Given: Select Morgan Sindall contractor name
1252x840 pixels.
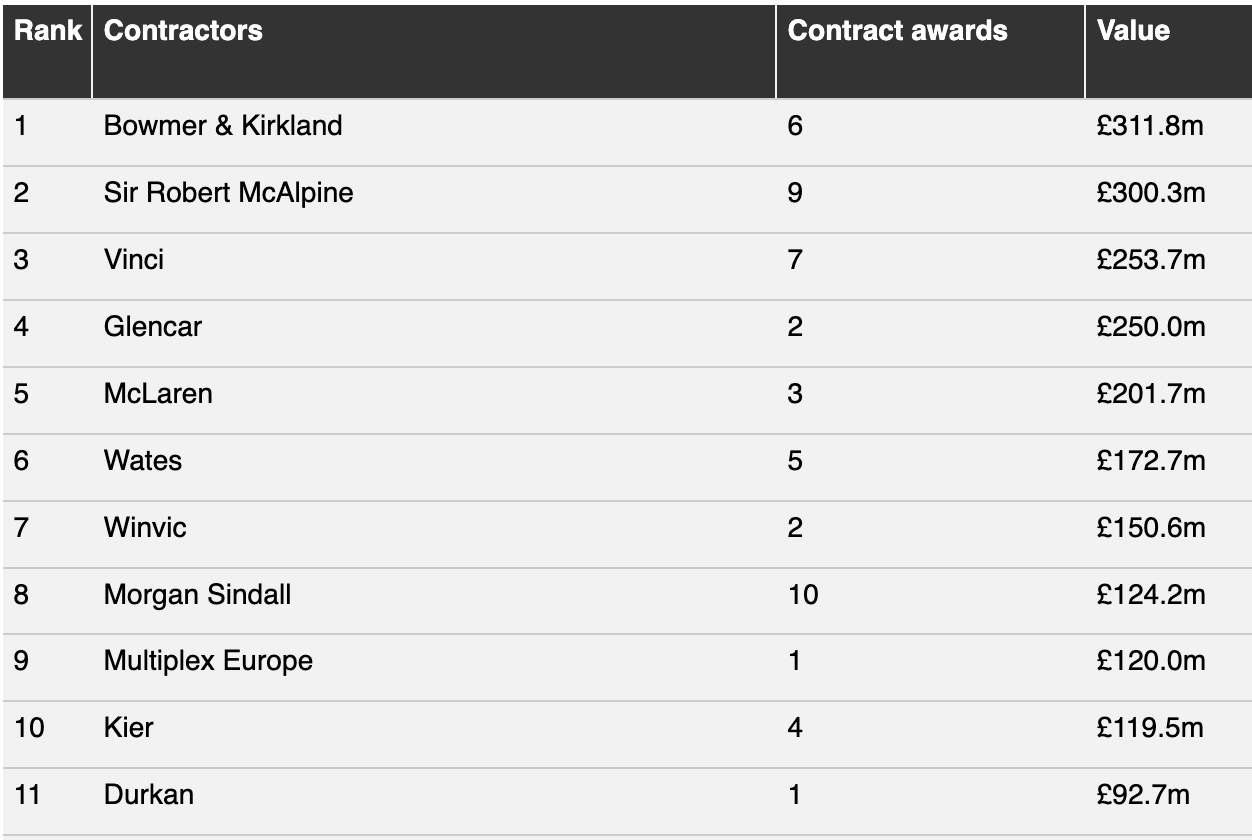Looking at the screenshot, I should pyautogui.click(x=198, y=595).
